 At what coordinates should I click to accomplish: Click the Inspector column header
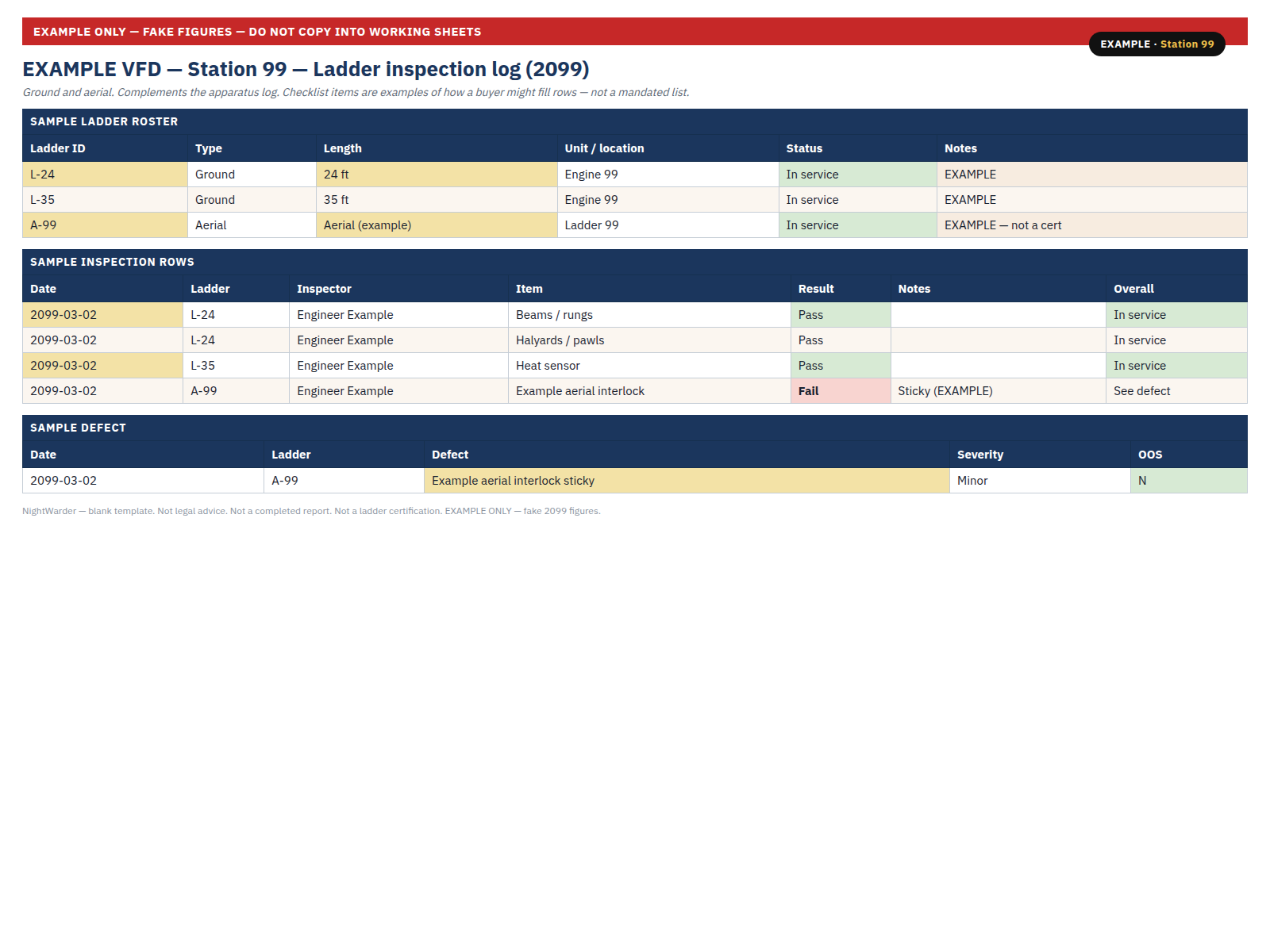click(398, 289)
